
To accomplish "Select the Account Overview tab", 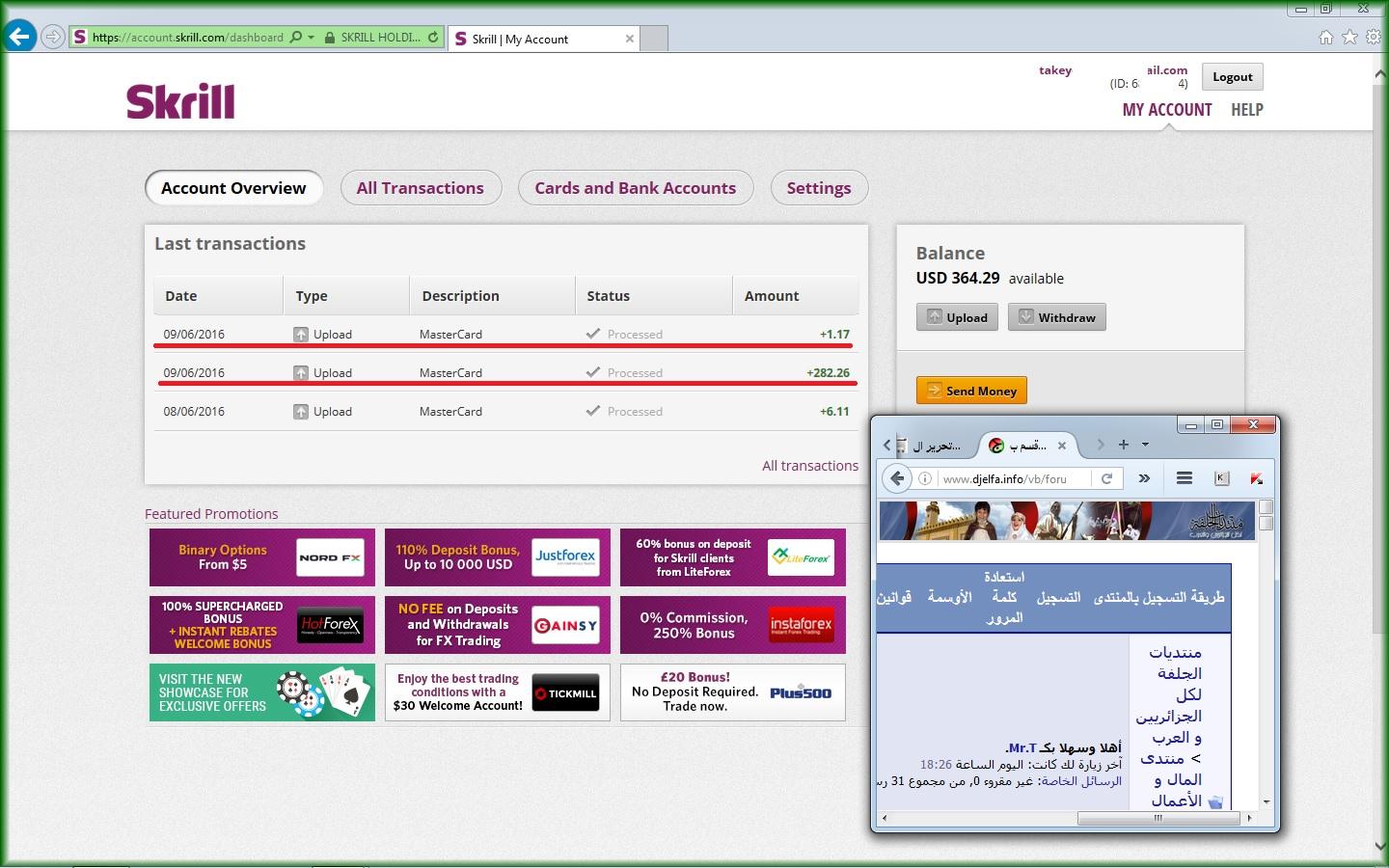I will click(x=233, y=188).
